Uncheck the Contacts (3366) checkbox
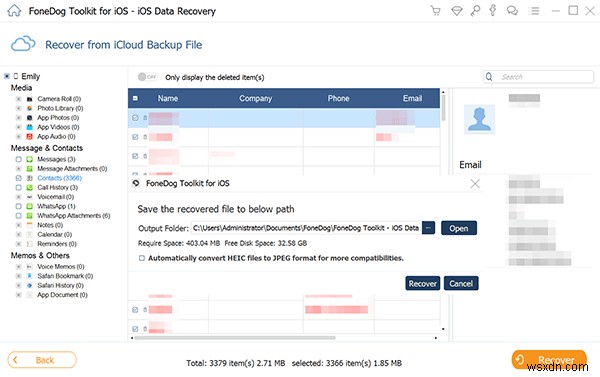 coord(18,178)
